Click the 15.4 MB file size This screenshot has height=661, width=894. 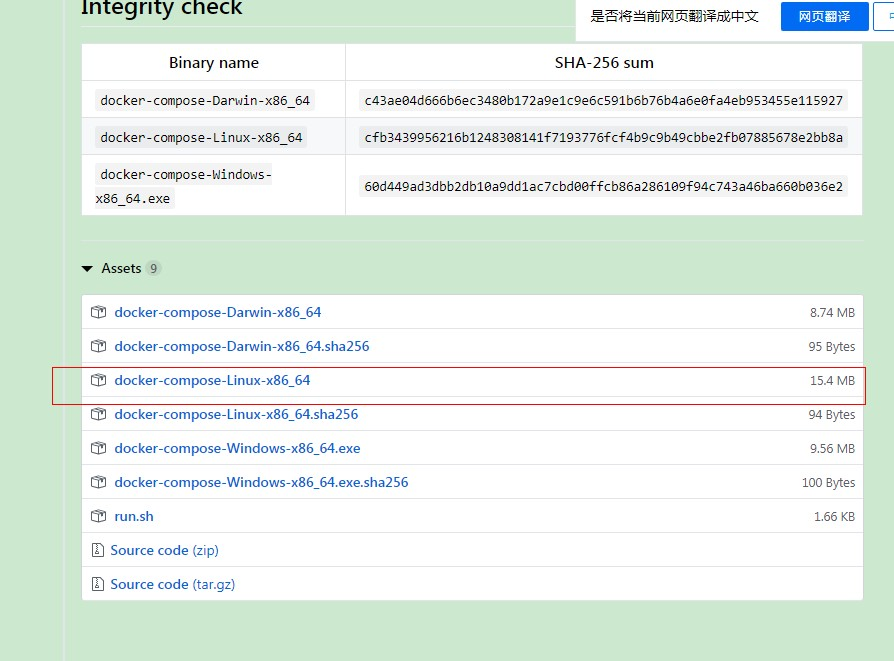click(832, 380)
